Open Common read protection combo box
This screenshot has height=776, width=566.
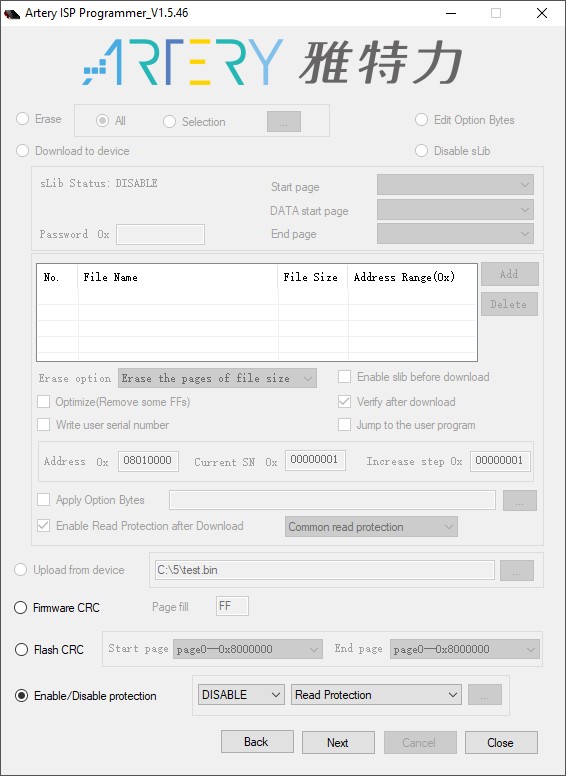point(371,527)
